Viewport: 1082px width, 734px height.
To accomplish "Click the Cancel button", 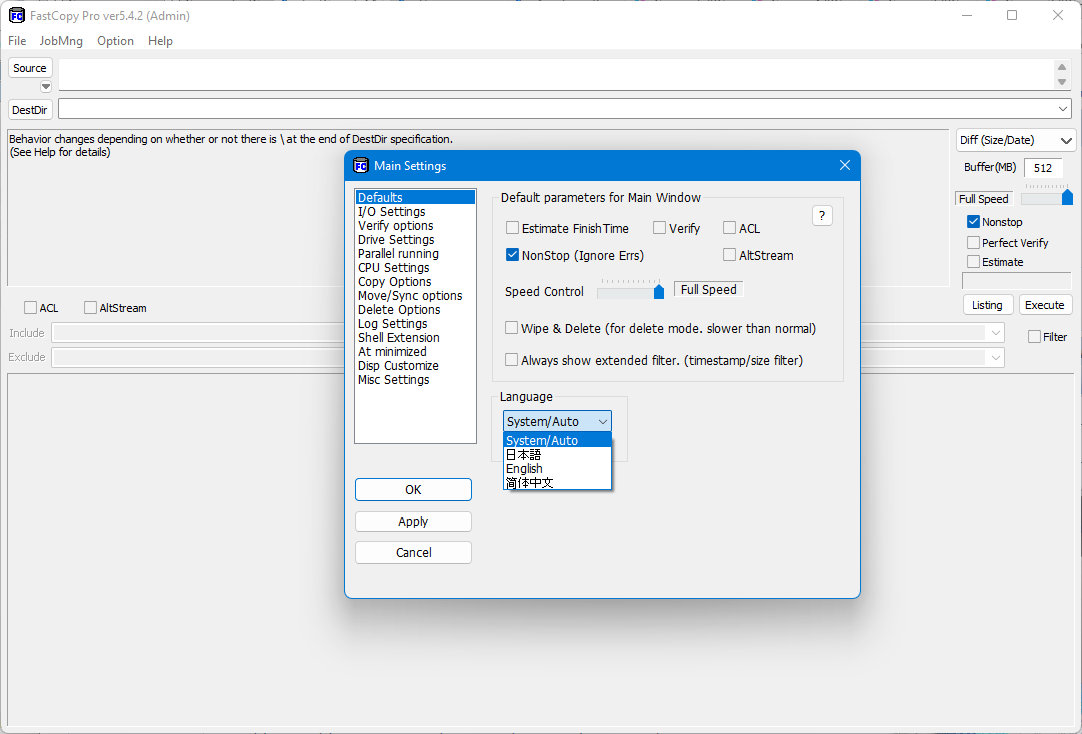I will tap(413, 553).
